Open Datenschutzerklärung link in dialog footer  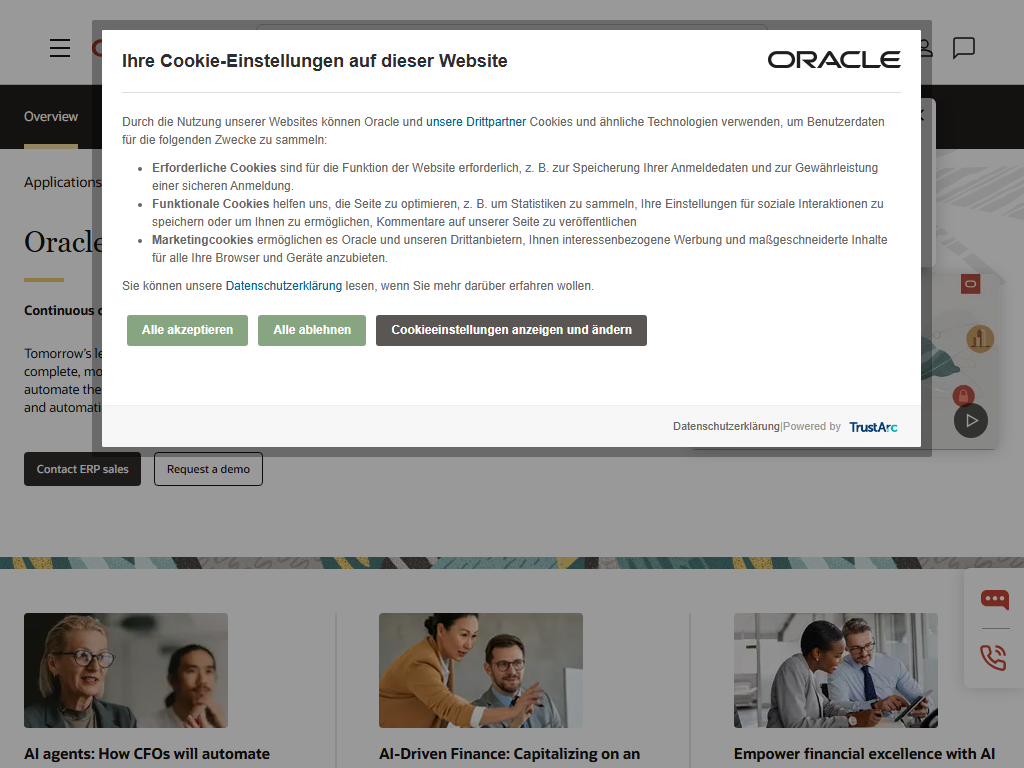click(x=726, y=426)
